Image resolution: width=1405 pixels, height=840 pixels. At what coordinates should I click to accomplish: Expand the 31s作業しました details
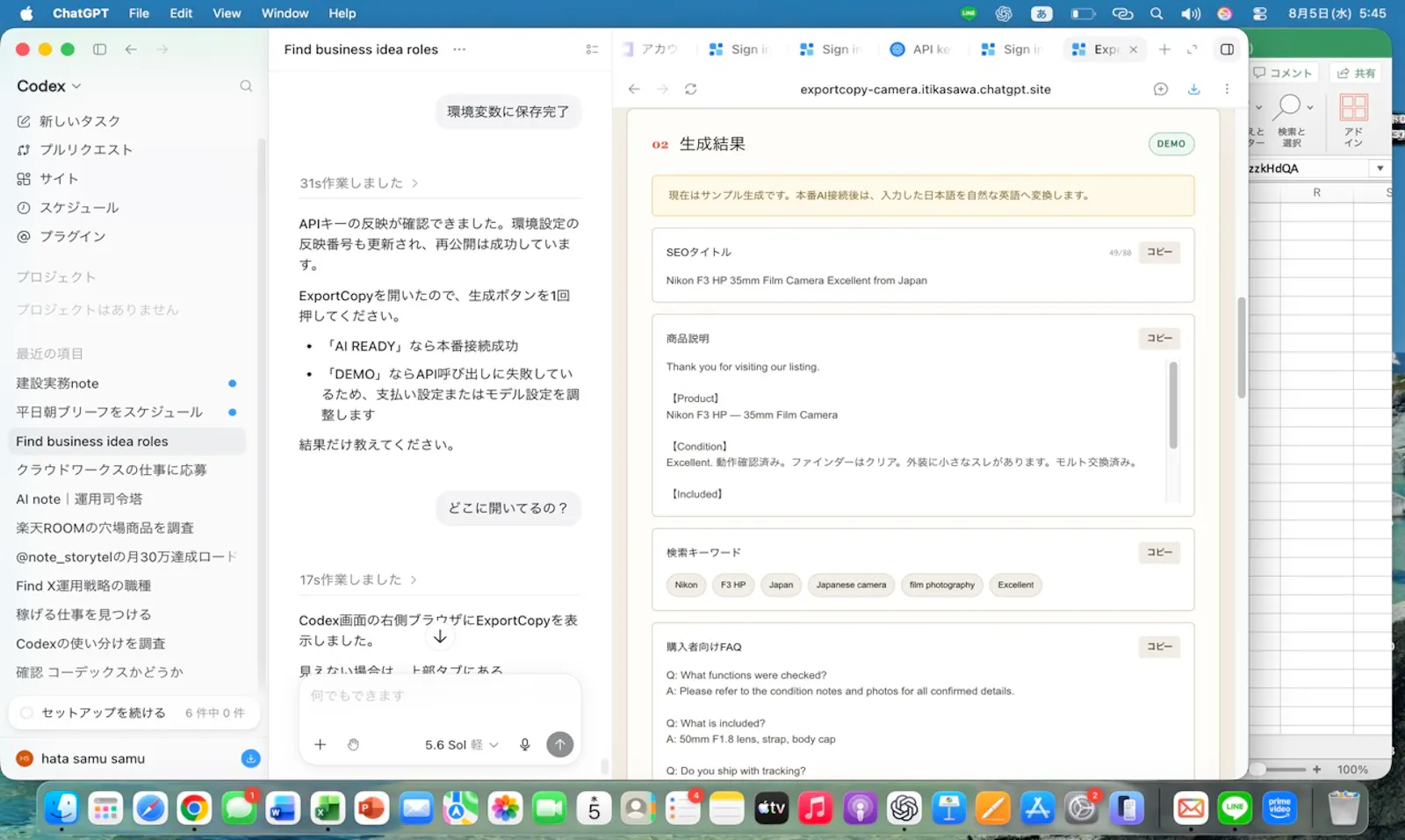click(358, 183)
